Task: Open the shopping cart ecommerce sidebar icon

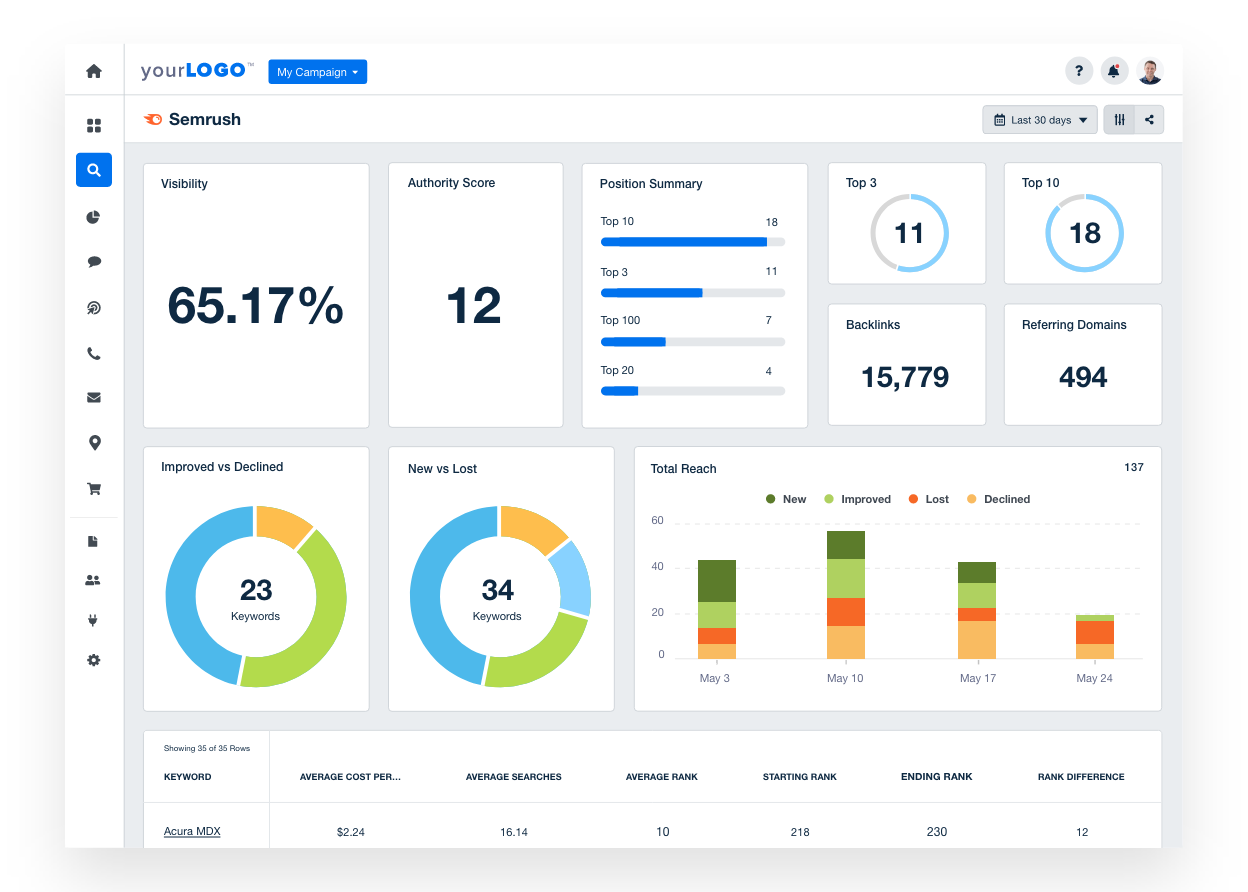Action: click(x=94, y=489)
